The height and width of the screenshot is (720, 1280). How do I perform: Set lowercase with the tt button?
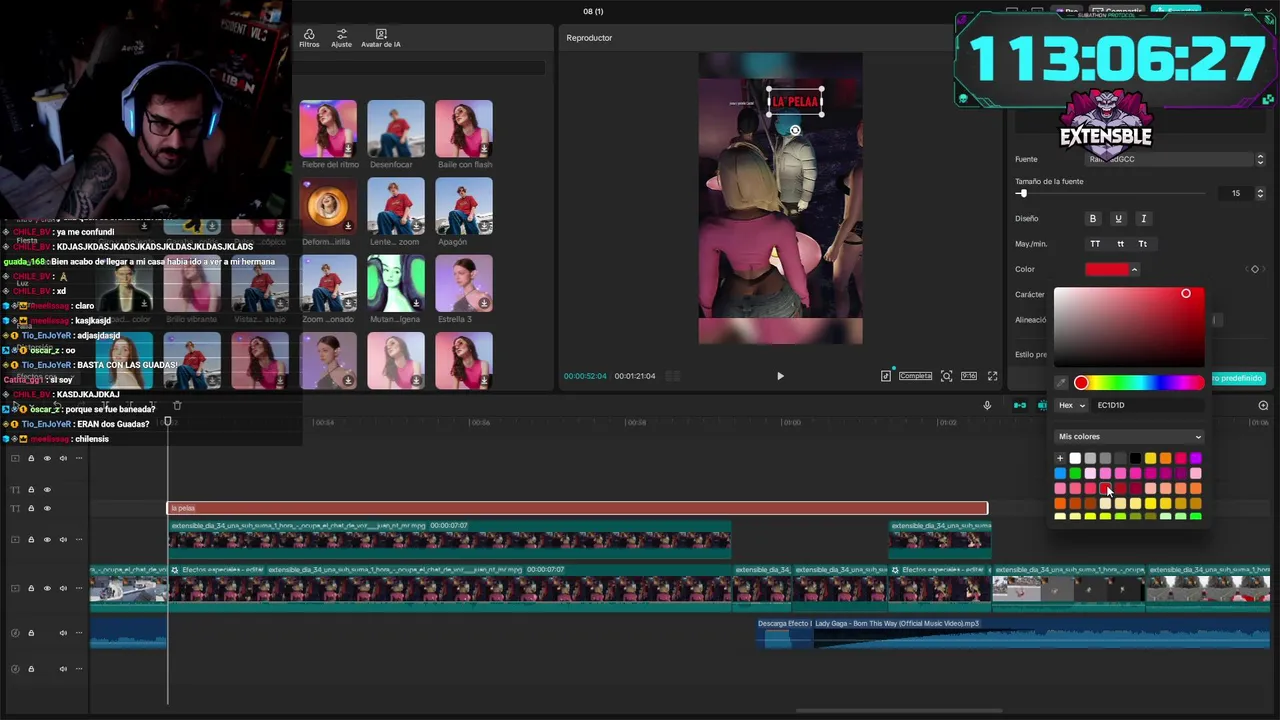1120,244
